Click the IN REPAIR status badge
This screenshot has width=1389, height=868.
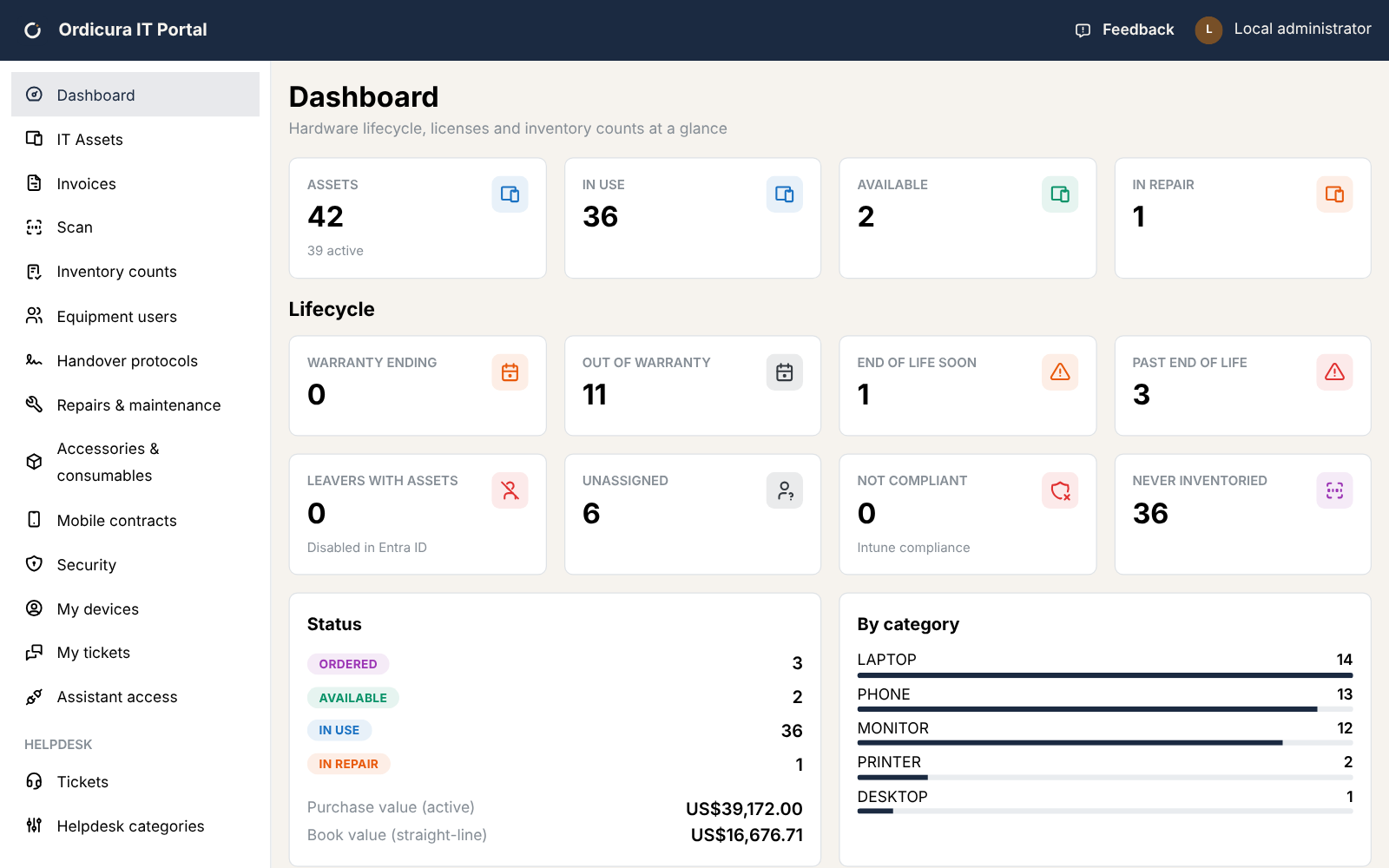(x=349, y=764)
